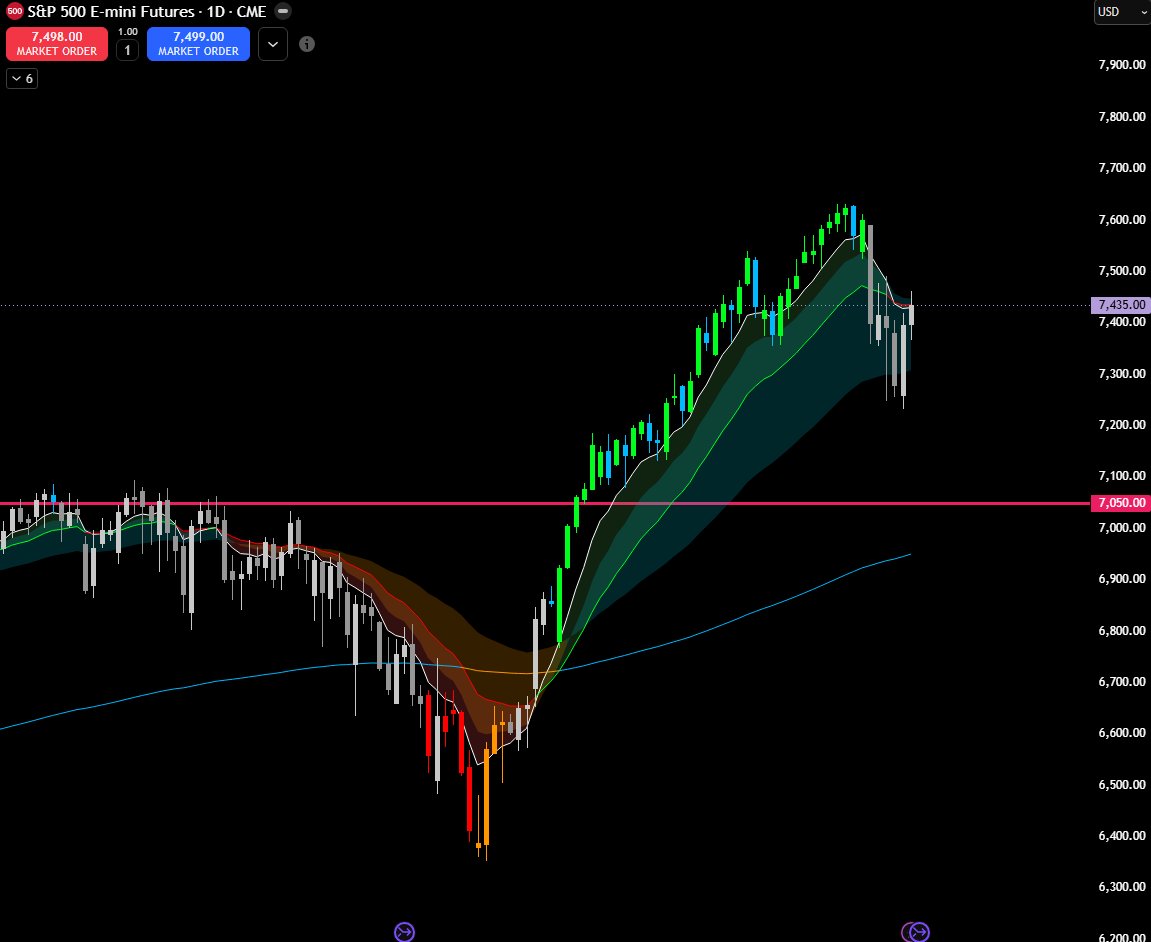Collapse the 6 indicators legend
This screenshot has width=1151, height=942.
pyautogui.click(x=22, y=79)
